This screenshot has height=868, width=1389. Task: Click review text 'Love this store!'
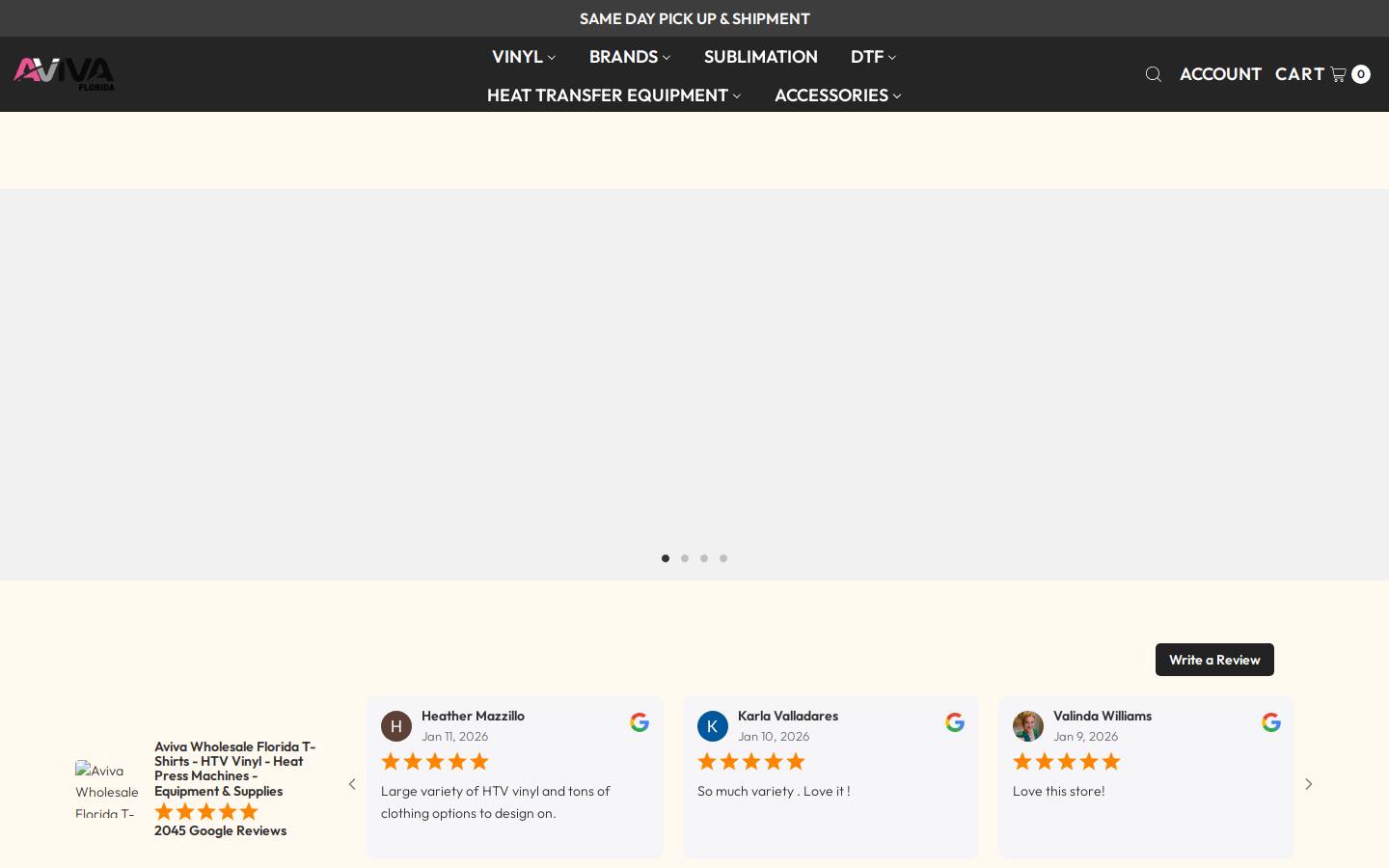[1059, 791]
